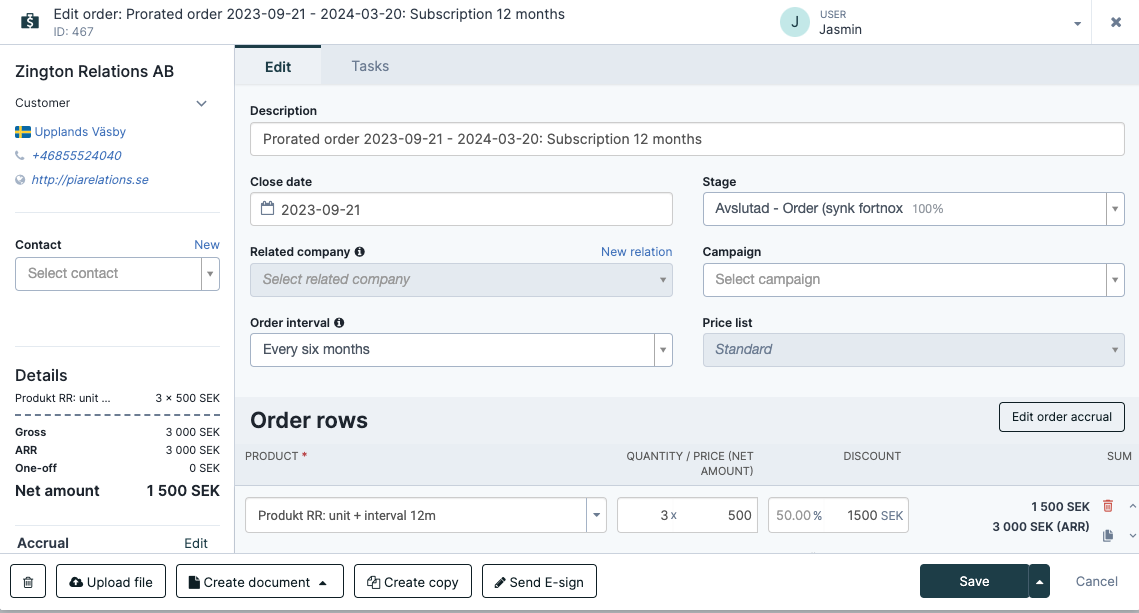Click the Send E-sign button

pyautogui.click(x=539, y=582)
